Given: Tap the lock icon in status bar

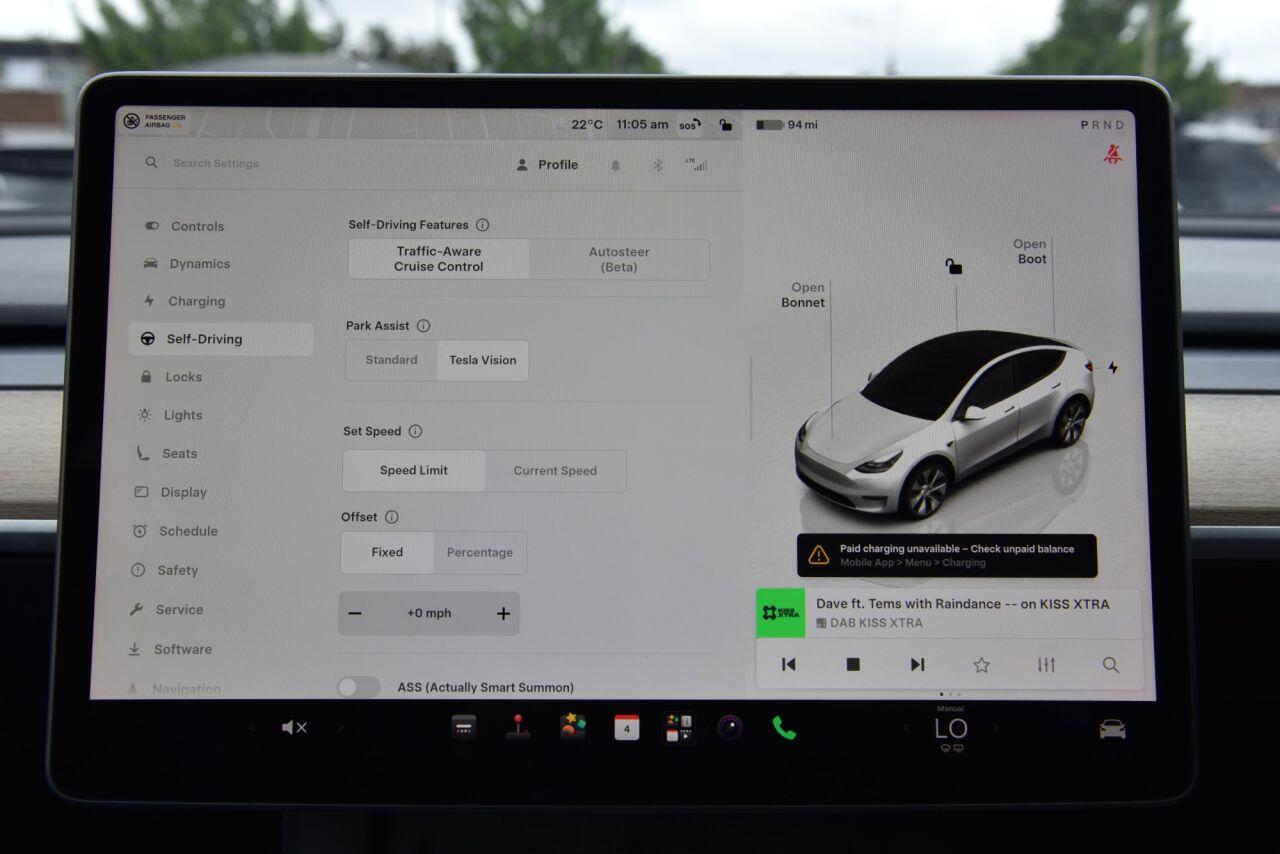Looking at the screenshot, I should click(x=726, y=125).
